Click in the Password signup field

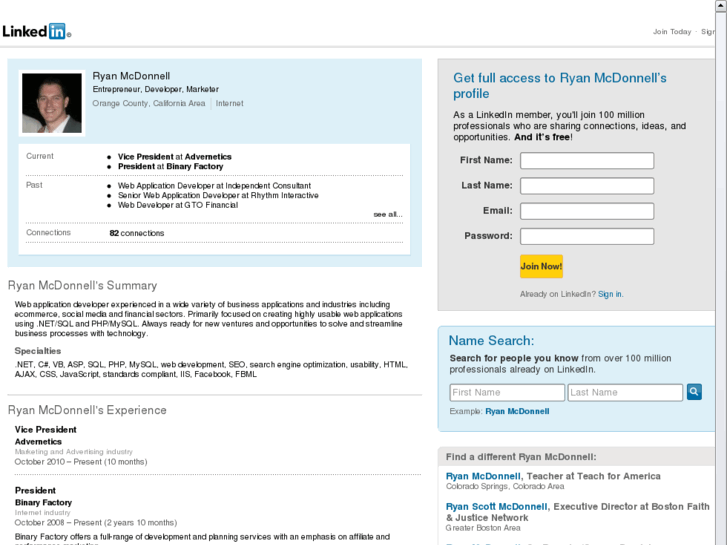coord(587,236)
